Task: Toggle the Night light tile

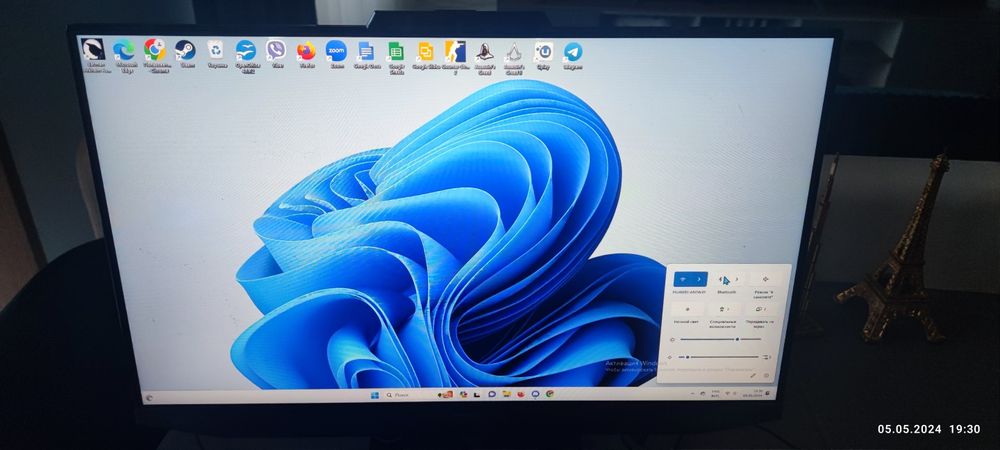Action: click(x=687, y=308)
